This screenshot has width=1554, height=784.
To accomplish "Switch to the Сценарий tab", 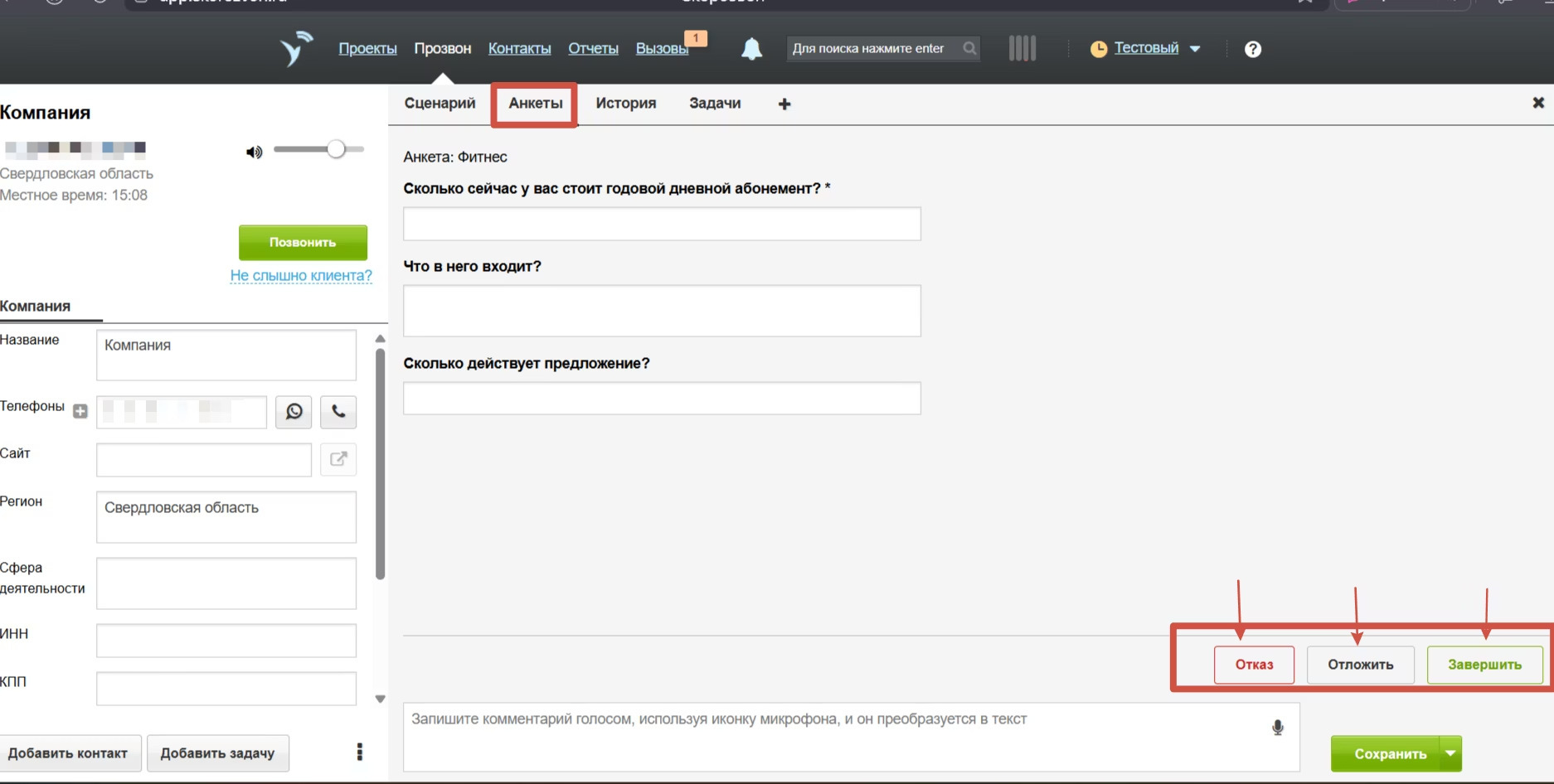I will [439, 104].
